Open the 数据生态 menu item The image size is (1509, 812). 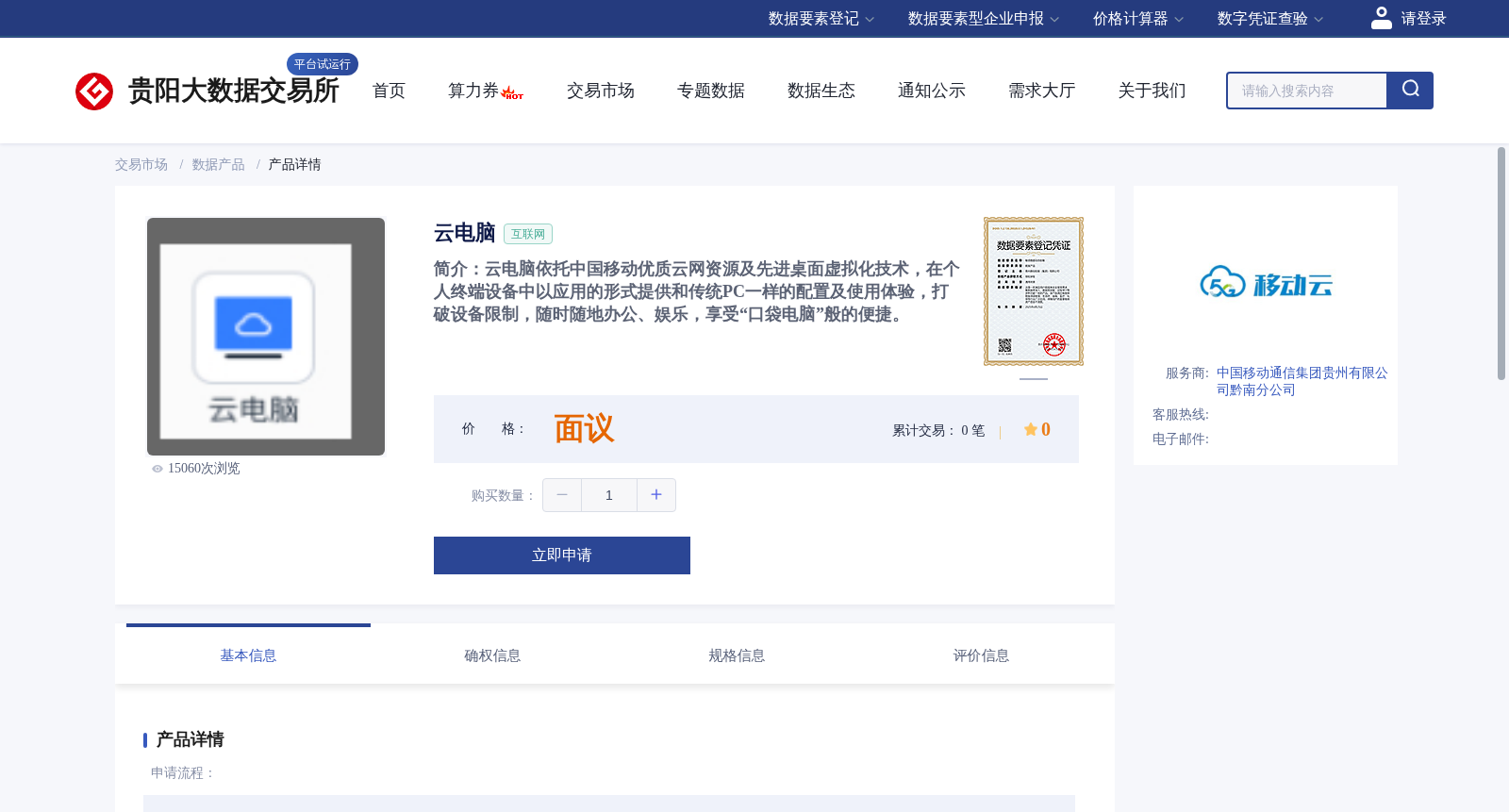[x=821, y=91]
